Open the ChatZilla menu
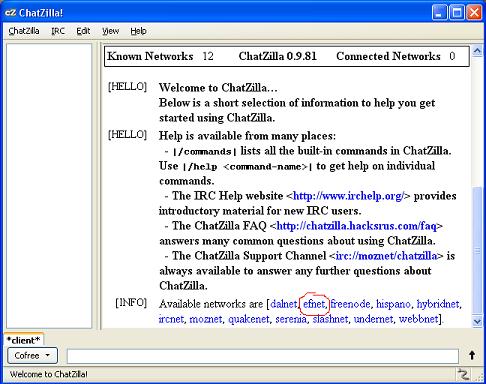 24,31
